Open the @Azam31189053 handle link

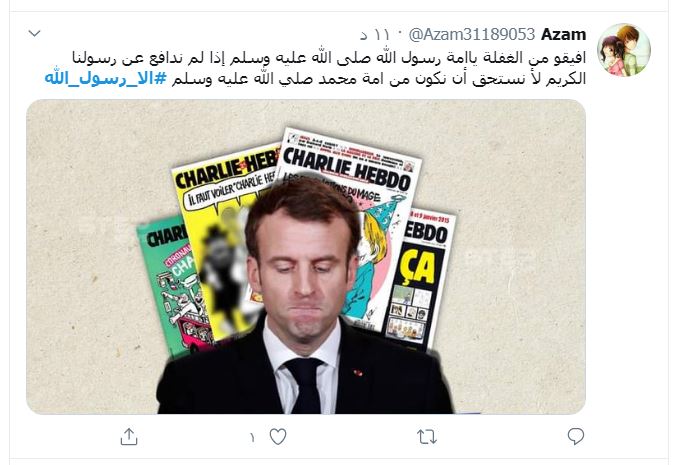[x=472, y=34]
